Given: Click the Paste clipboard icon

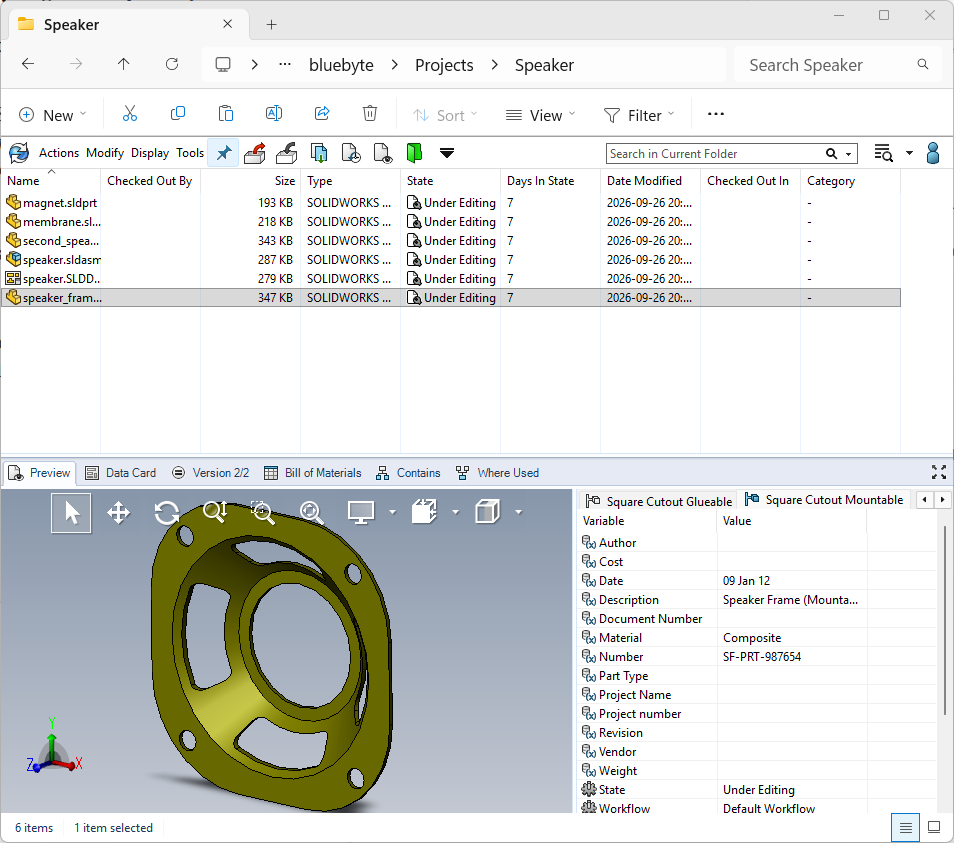Looking at the screenshot, I should pos(226,114).
